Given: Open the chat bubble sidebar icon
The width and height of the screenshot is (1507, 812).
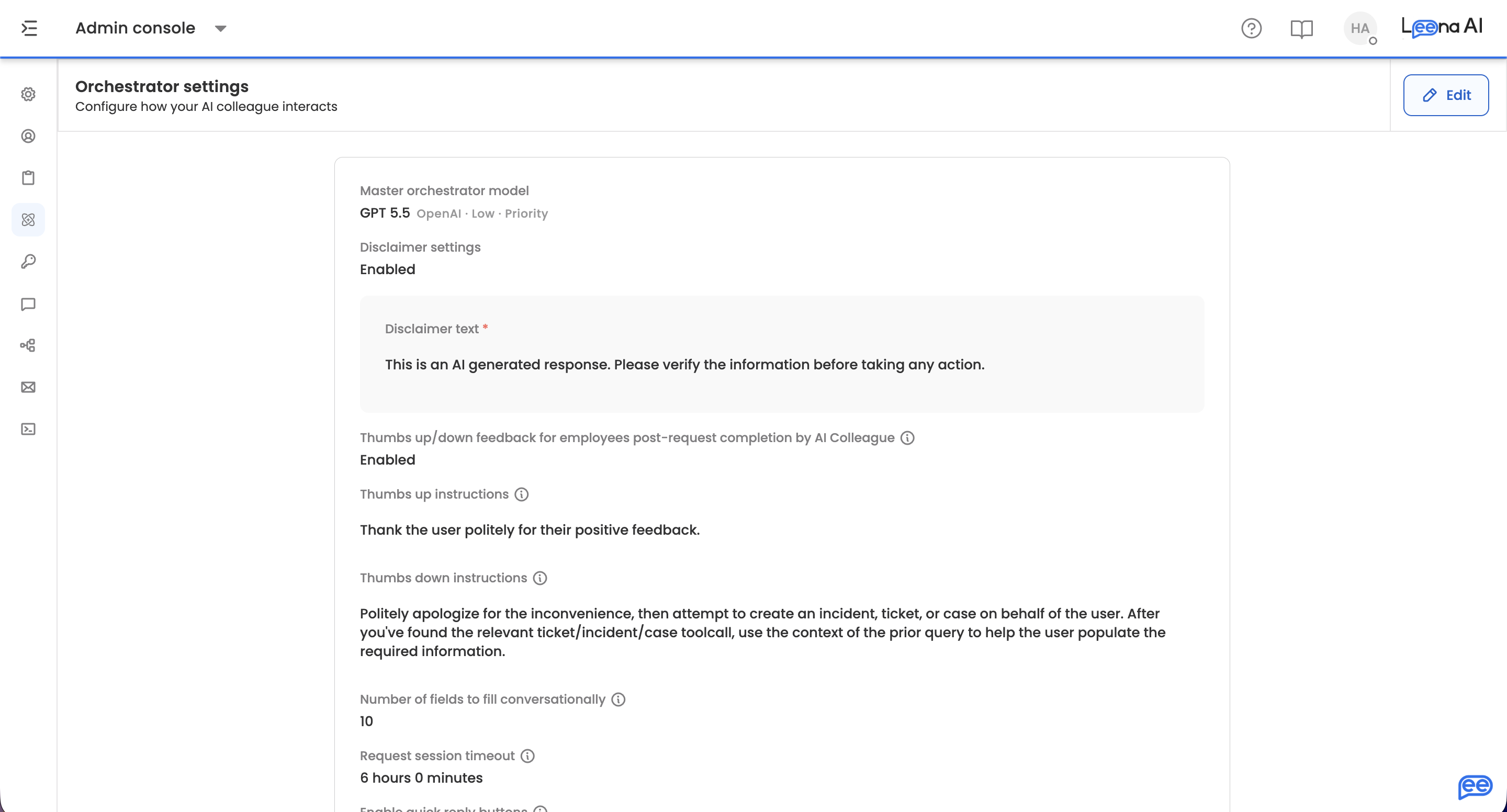Looking at the screenshot, I should 28,304.
